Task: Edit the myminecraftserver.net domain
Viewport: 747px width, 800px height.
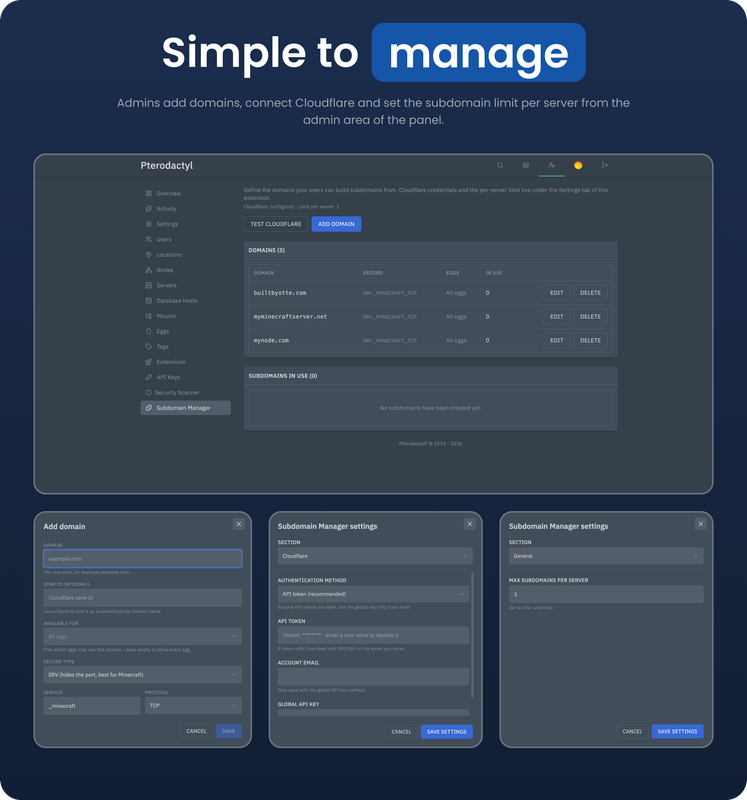Action: click(x=557, y=317)
